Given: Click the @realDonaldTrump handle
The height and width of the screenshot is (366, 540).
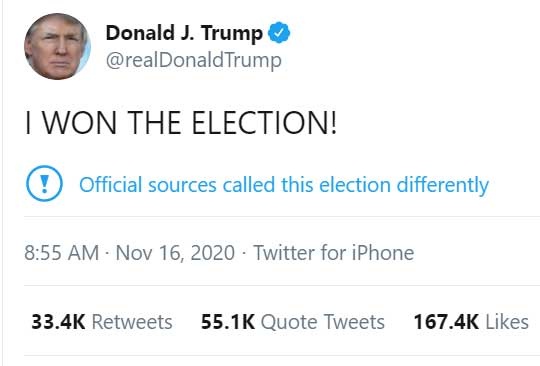Looking at the screenshot, I should pyautogui.click(x=194, y=60).
